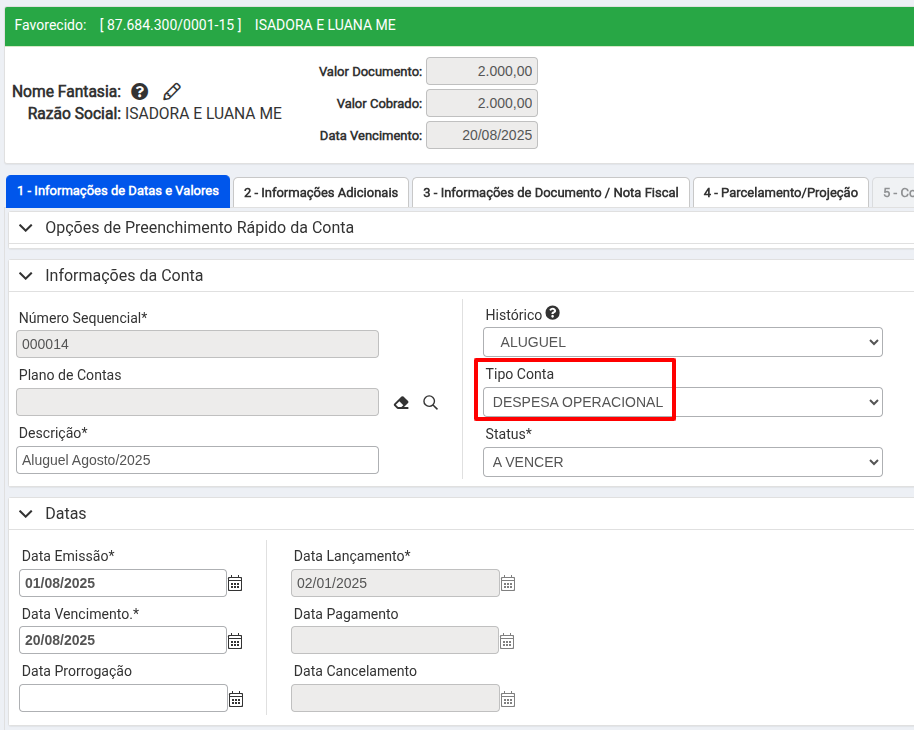Screen dimensions: 914x730
Task: Go to Informações de Documento / Nota Fiscal tab
Action: [550, 192]
